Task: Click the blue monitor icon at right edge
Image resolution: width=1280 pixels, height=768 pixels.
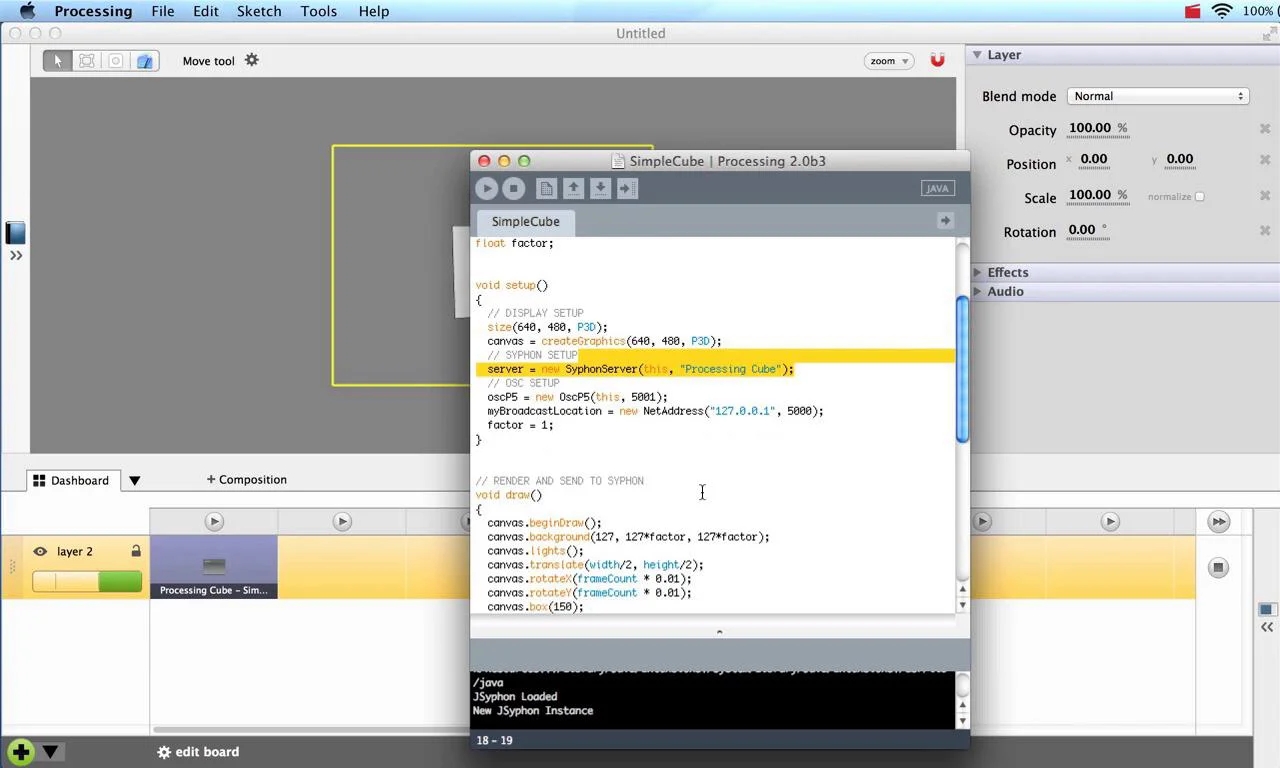Action: pos(1267,609)
